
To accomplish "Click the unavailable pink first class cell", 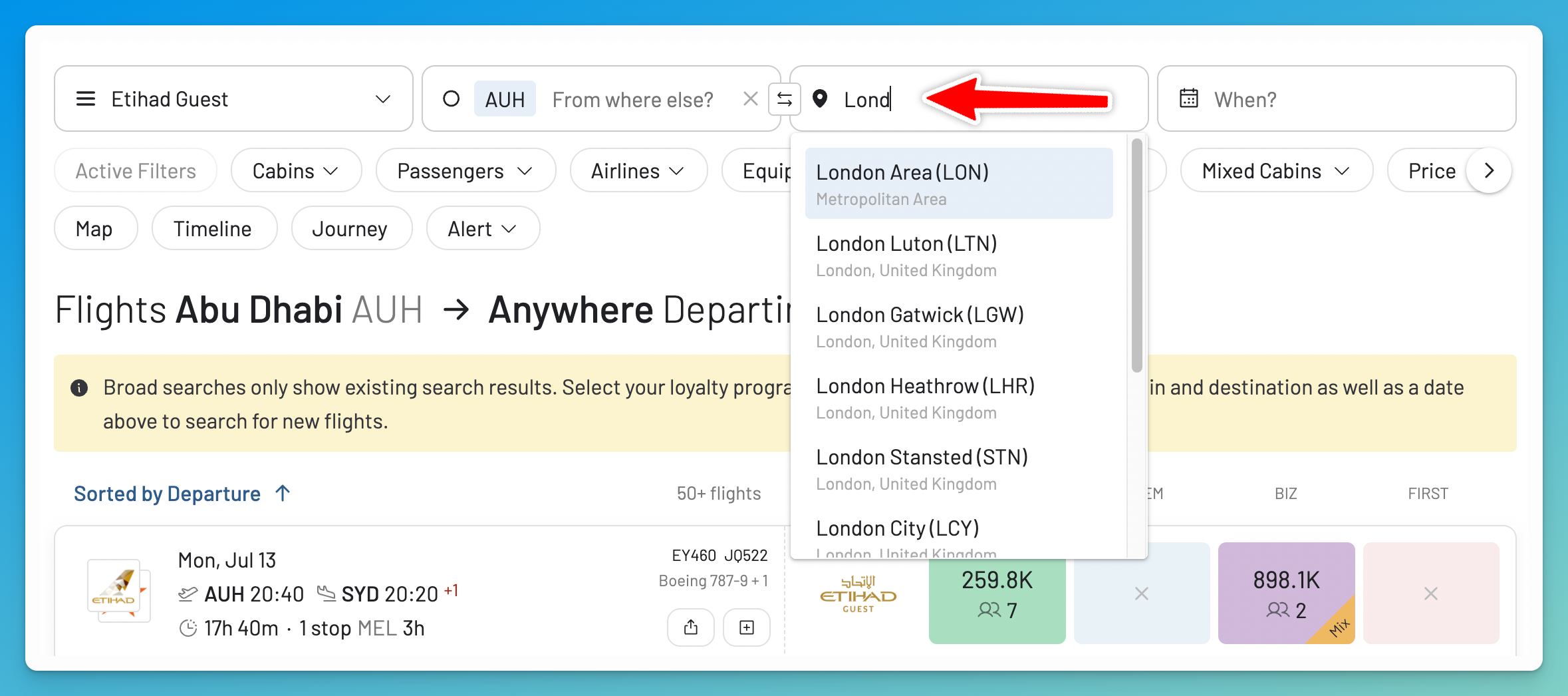I will click(1431, 593).
